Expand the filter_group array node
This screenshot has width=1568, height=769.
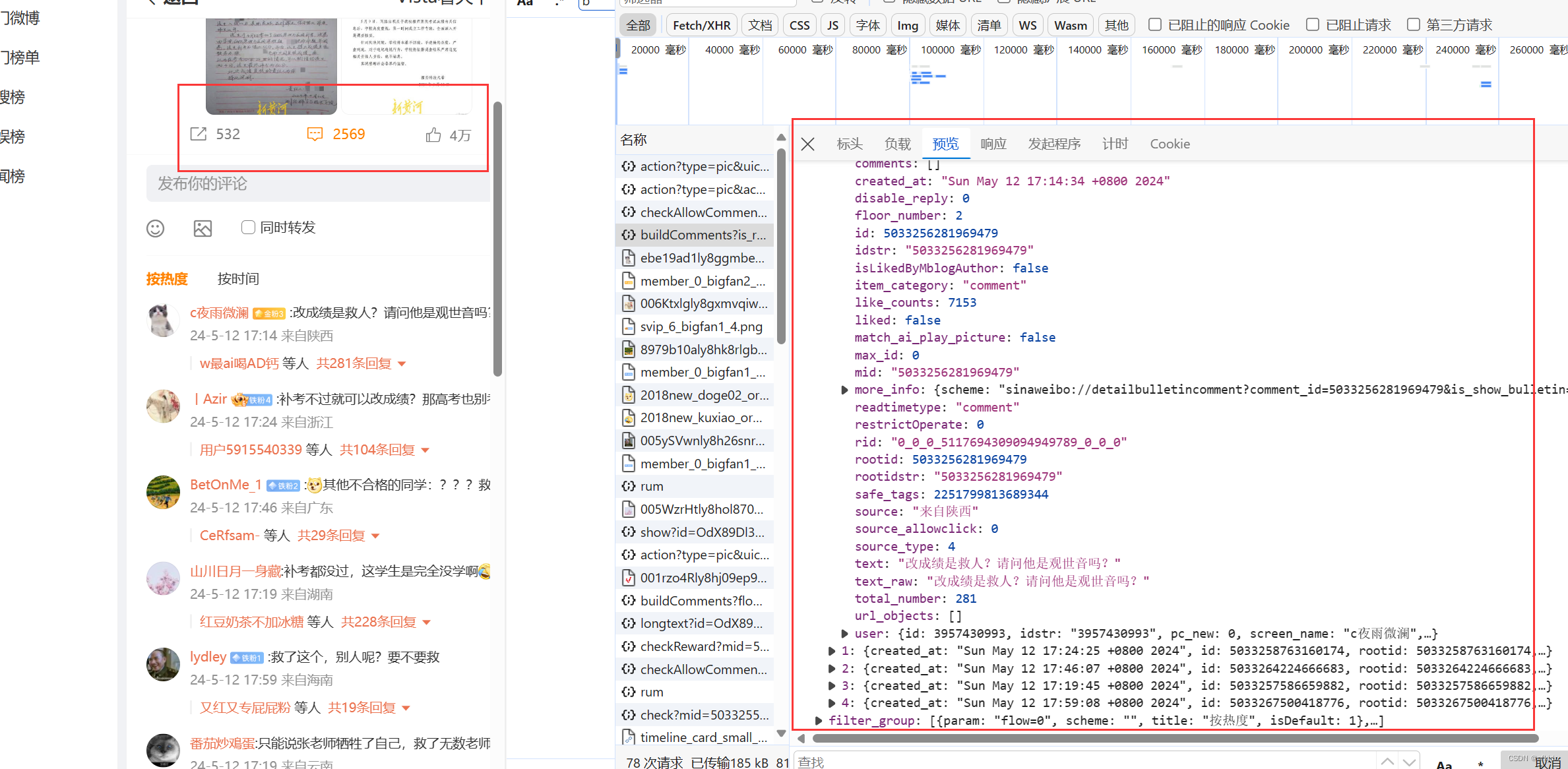pyautogui.click(x=819, y=721)
